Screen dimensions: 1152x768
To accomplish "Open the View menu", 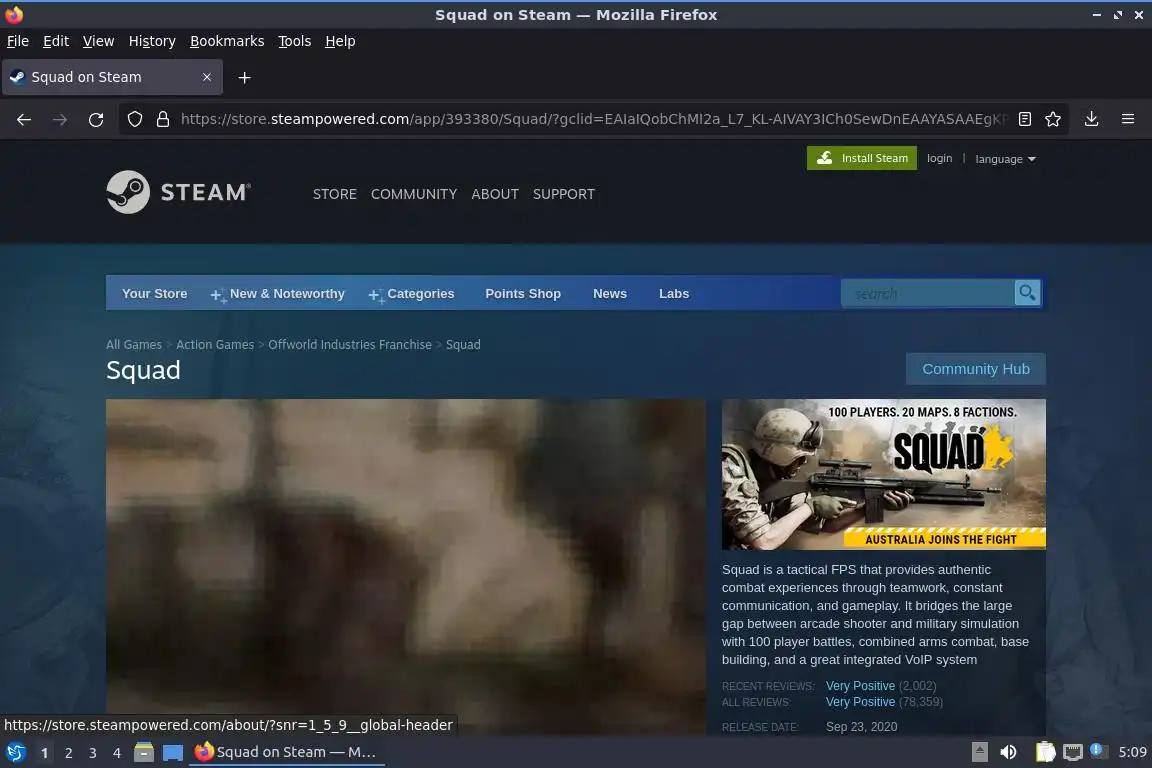I will (98, 41).
